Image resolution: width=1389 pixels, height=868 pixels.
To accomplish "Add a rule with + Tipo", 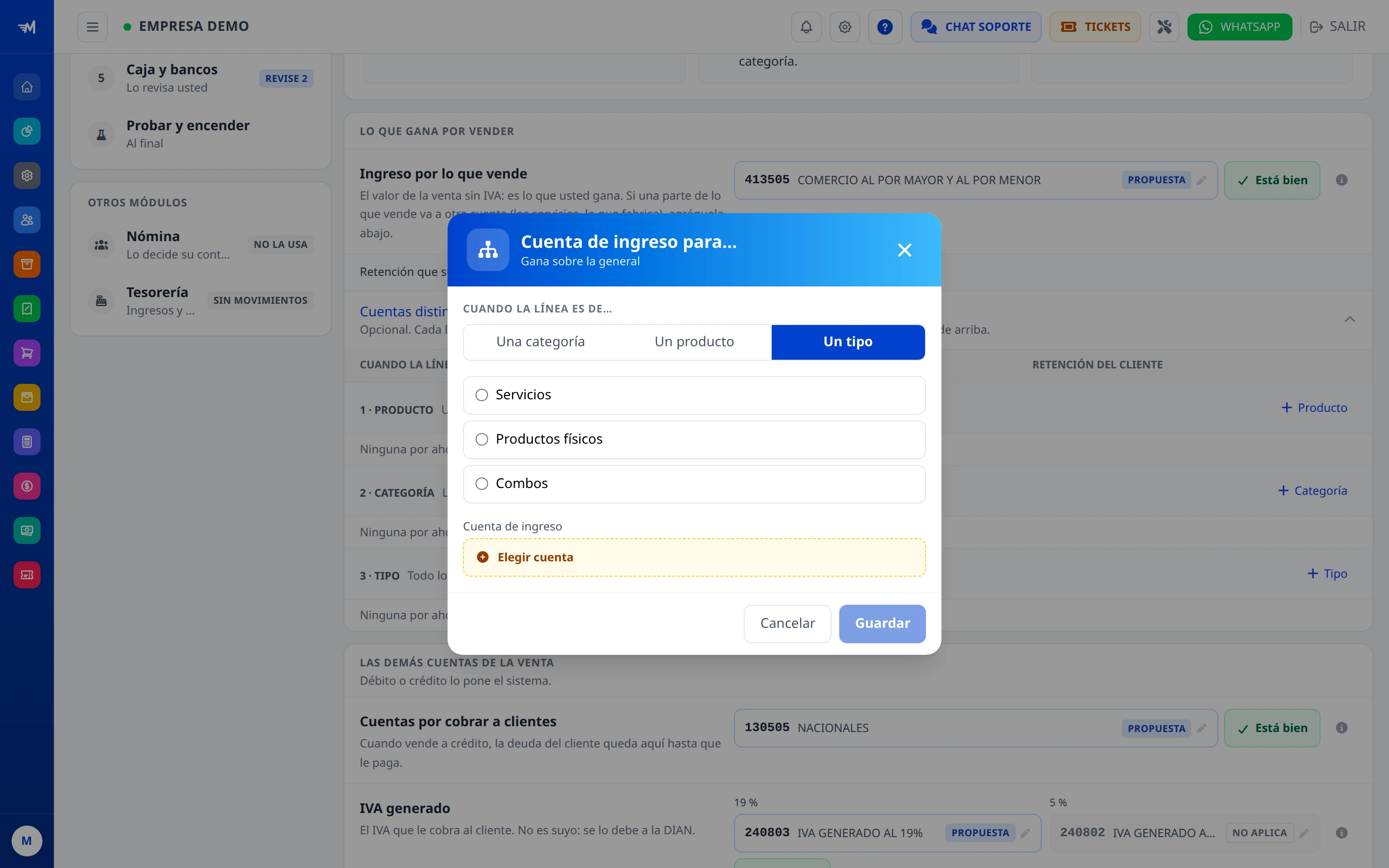I will [1327, 573].
